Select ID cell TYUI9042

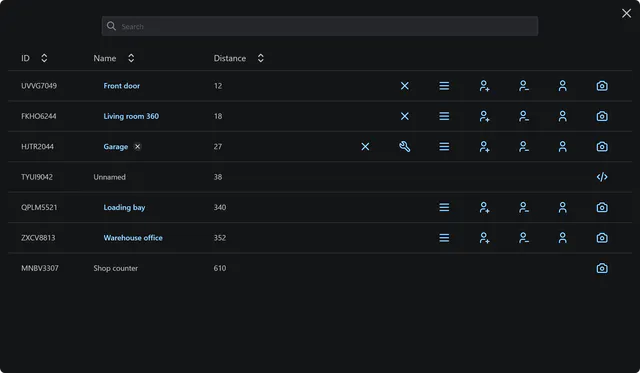(37, 177)
